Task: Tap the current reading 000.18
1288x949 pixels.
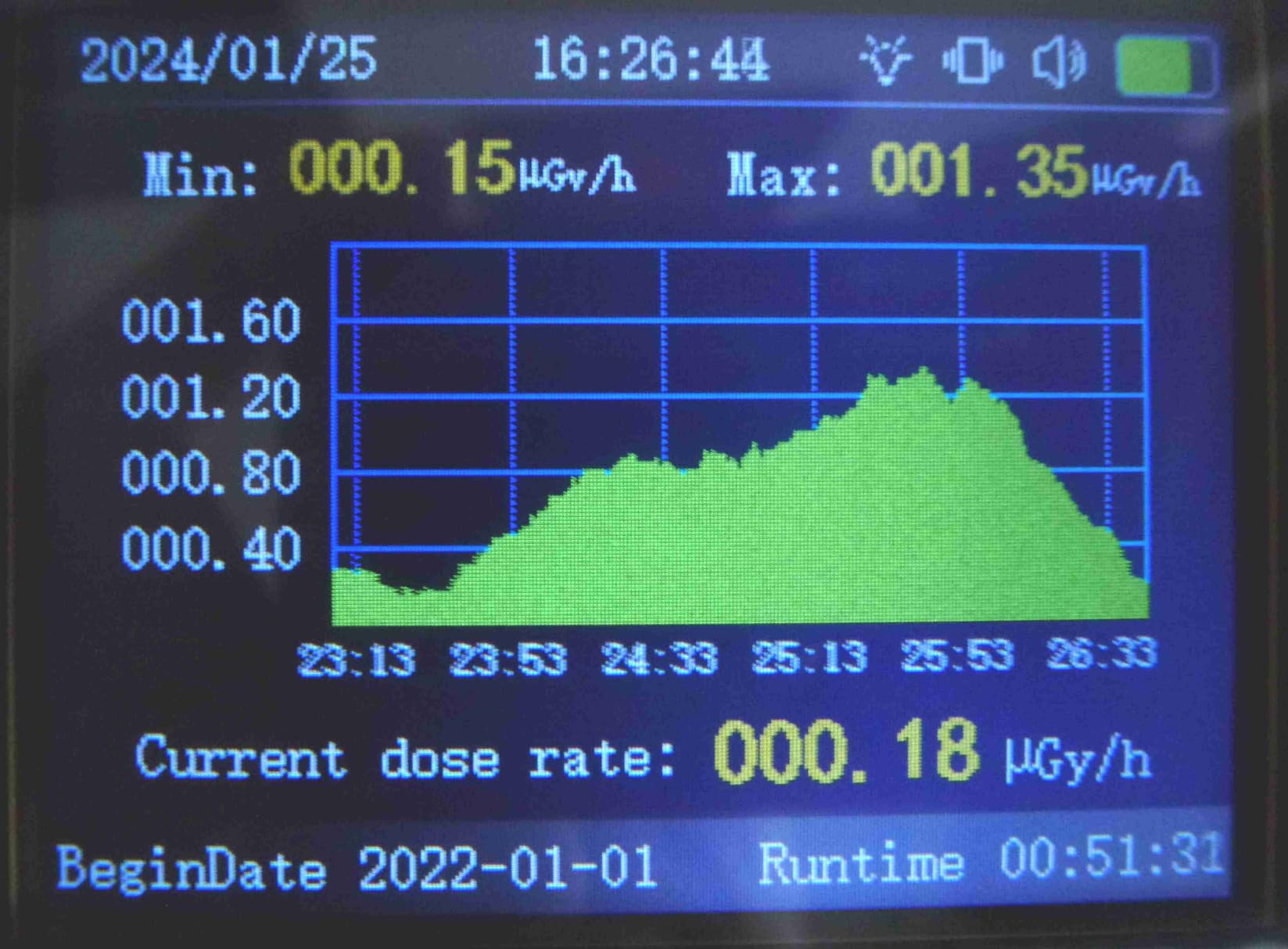Action: (x=846, y=752)
